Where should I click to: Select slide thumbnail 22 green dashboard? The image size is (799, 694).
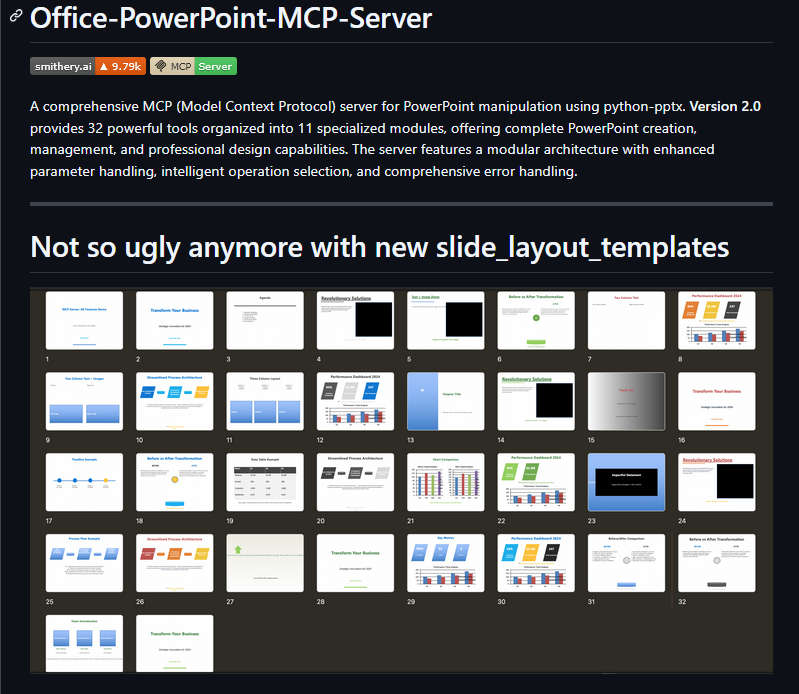536,483
